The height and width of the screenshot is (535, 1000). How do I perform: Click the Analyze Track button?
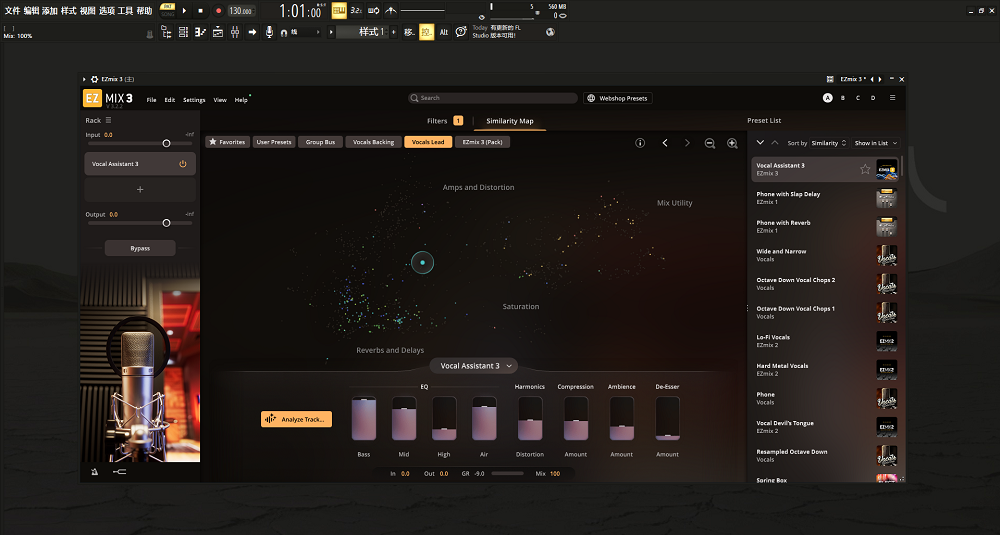296,419
